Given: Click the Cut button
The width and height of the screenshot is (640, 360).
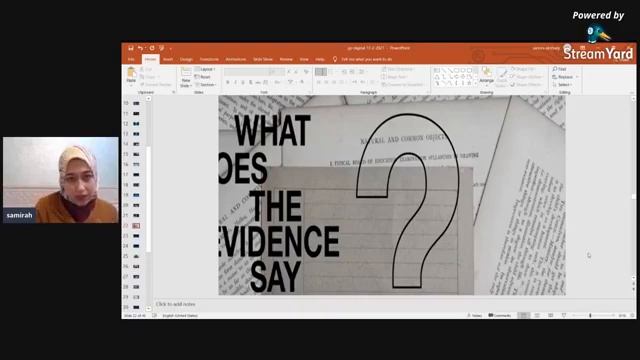Looking at the screenshot, I should (147, 69).
